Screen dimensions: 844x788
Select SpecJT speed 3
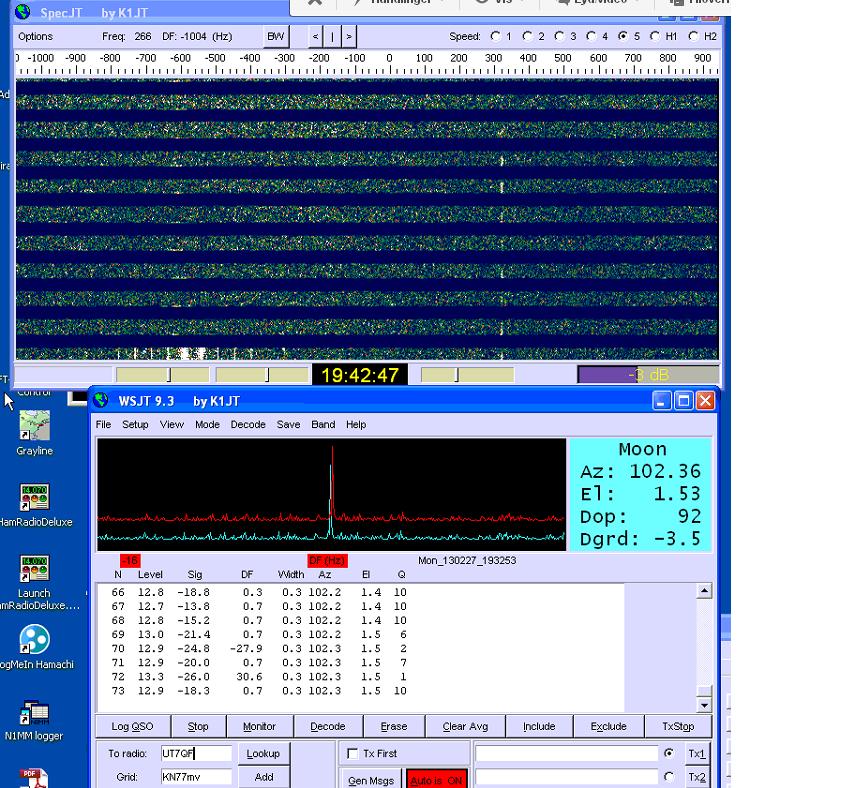pyautogui.click(x=559, y=36)
